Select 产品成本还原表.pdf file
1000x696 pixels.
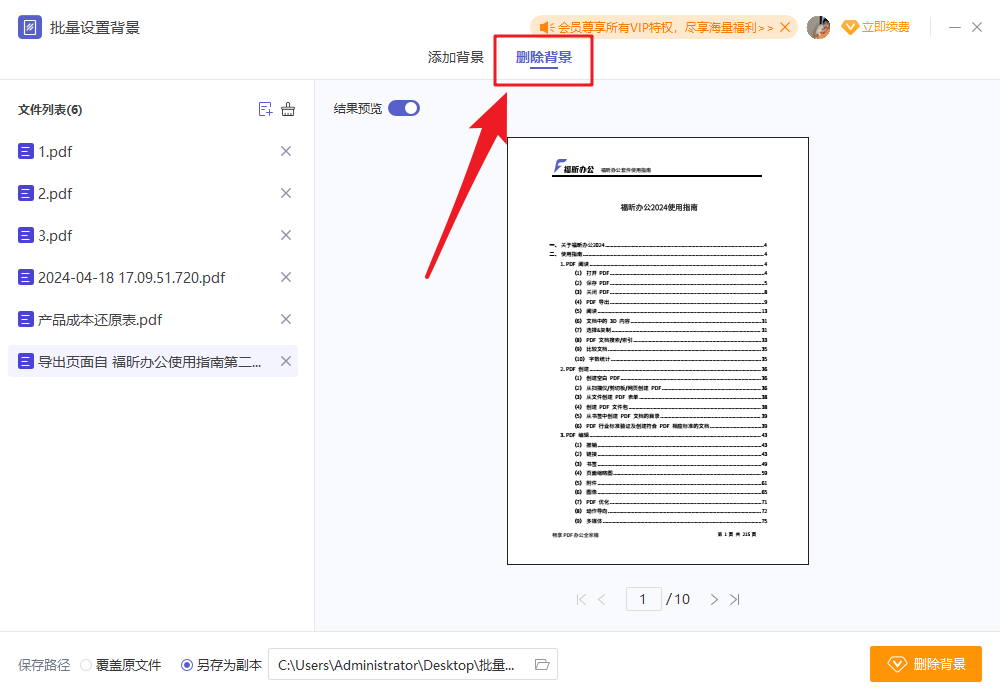pyautogui.click(x=153, y=320)
